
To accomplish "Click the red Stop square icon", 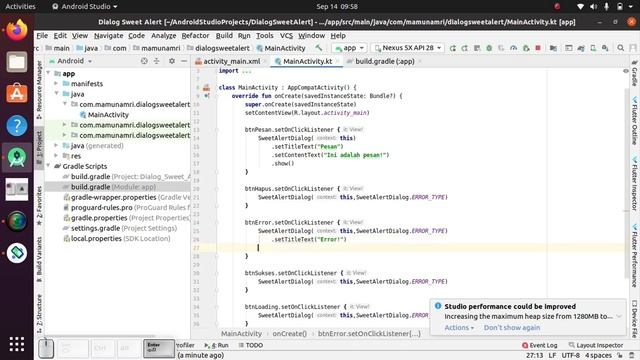I will point(538,48).
